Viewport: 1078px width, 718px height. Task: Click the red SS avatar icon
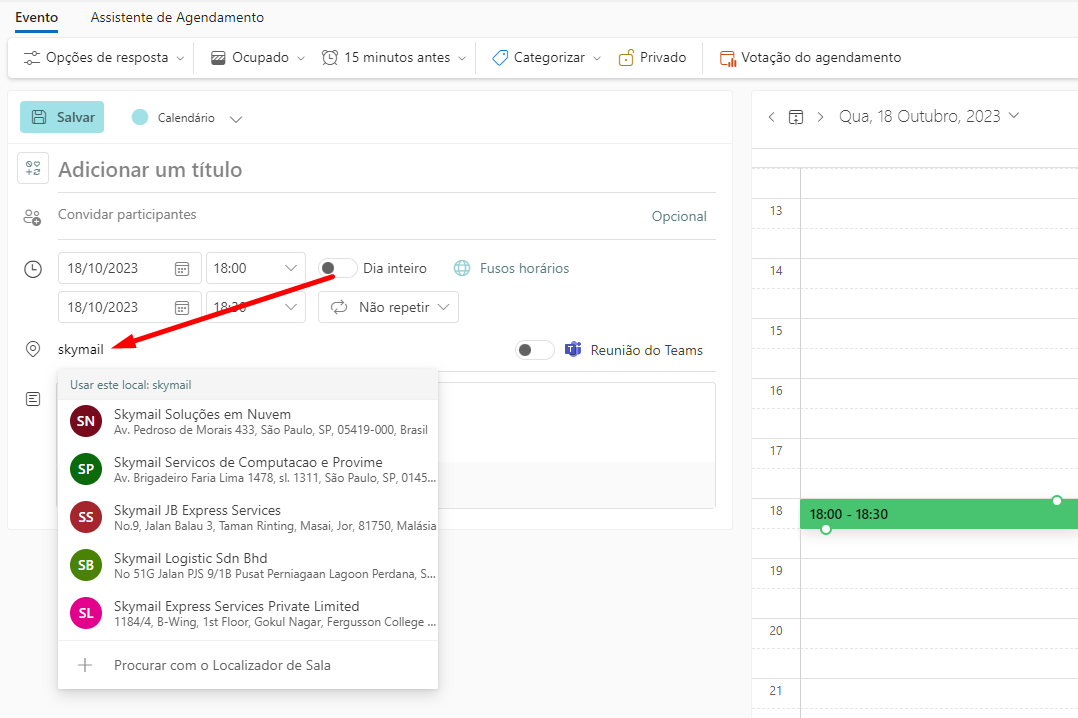point(86,517)
